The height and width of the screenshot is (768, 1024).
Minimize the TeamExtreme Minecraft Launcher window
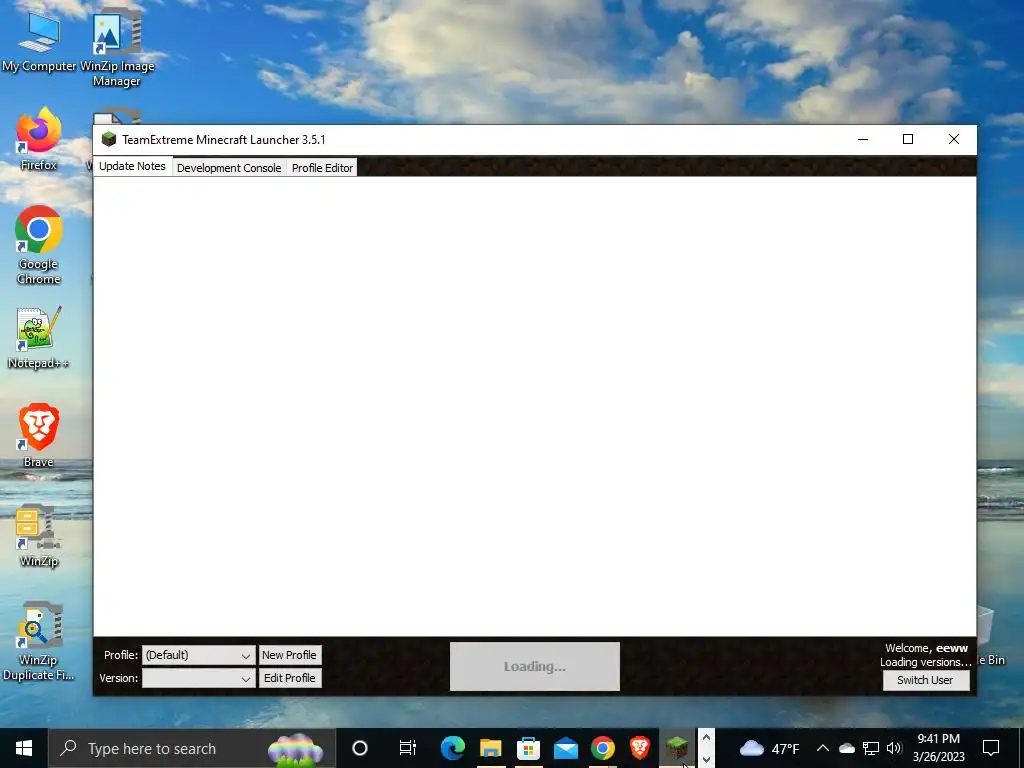(x=863, y=139)
